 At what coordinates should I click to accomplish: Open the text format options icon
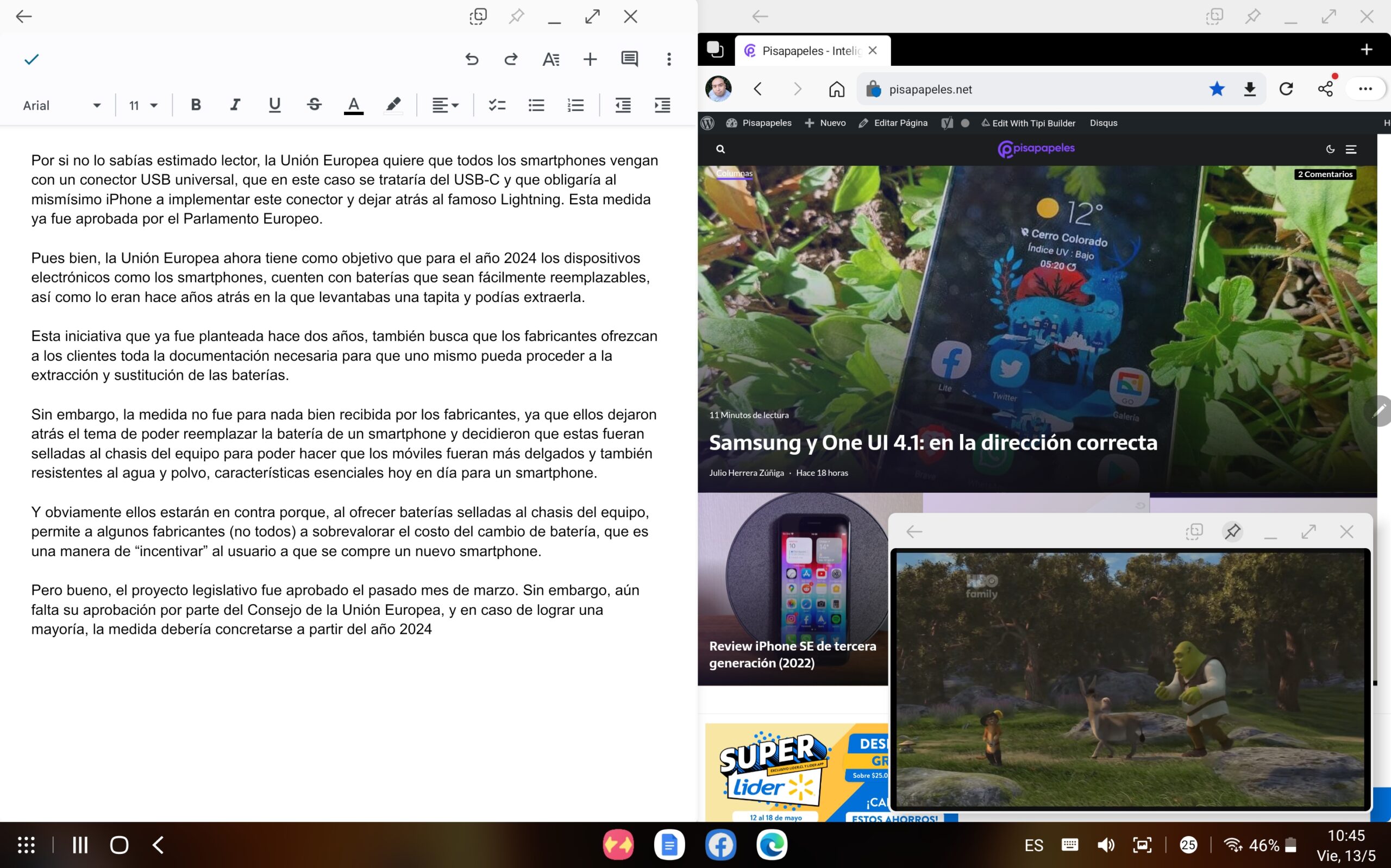[x=550, y=59]
